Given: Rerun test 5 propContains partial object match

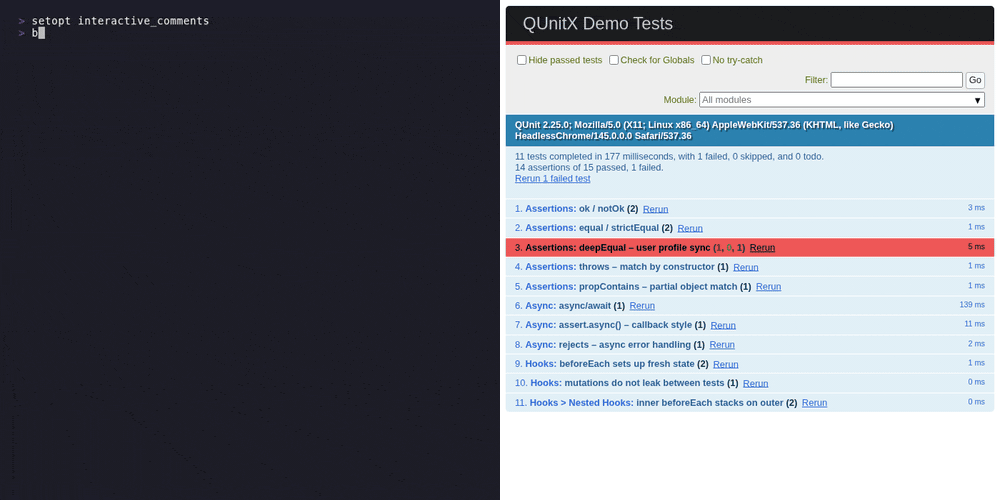Looking at the screenshot, I should pyautogui.click(x=768, y=286).
